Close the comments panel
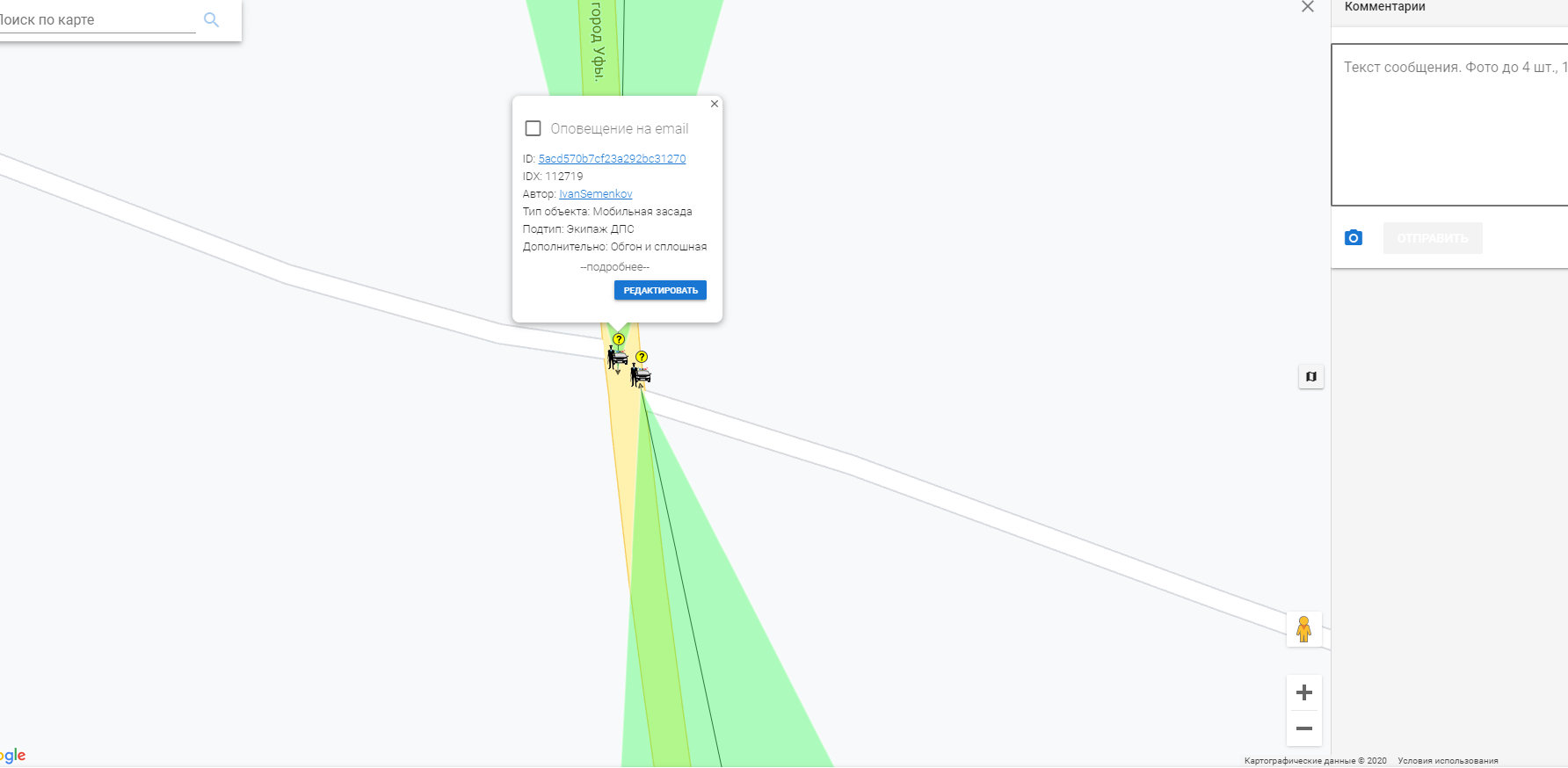 [1308, 7]
